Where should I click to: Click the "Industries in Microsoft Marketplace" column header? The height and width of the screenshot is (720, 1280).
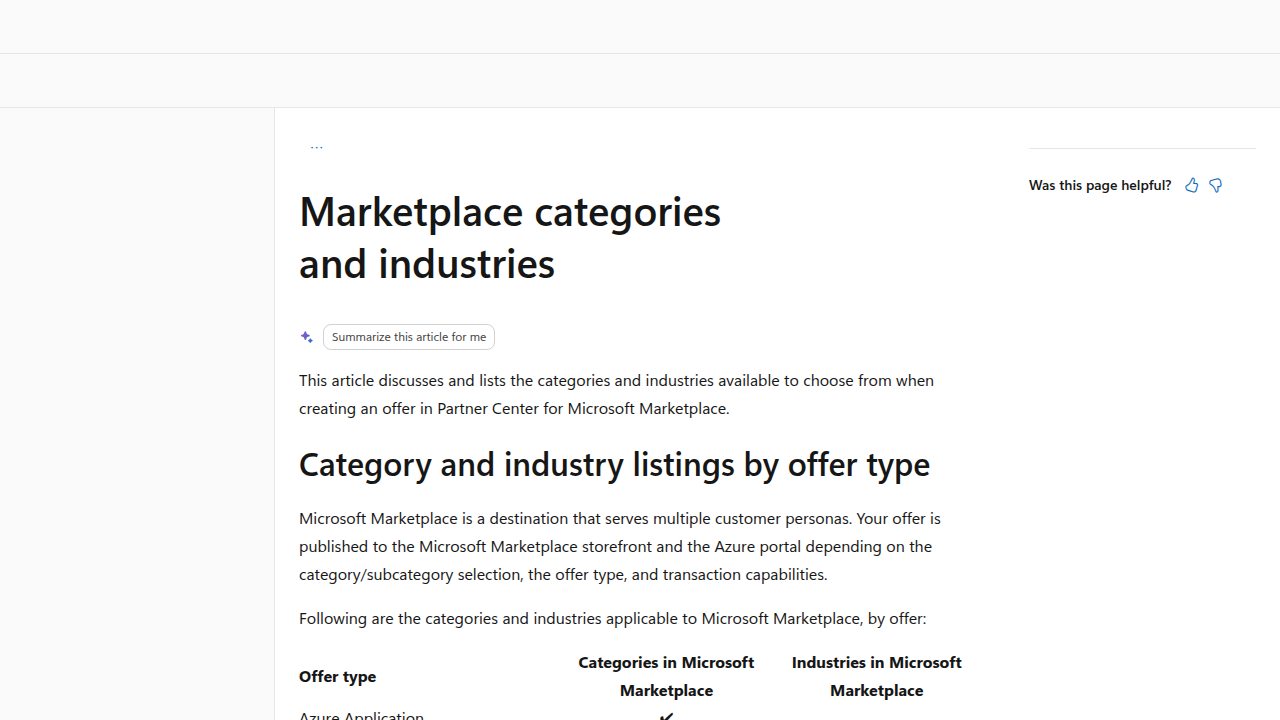[877, 676]
